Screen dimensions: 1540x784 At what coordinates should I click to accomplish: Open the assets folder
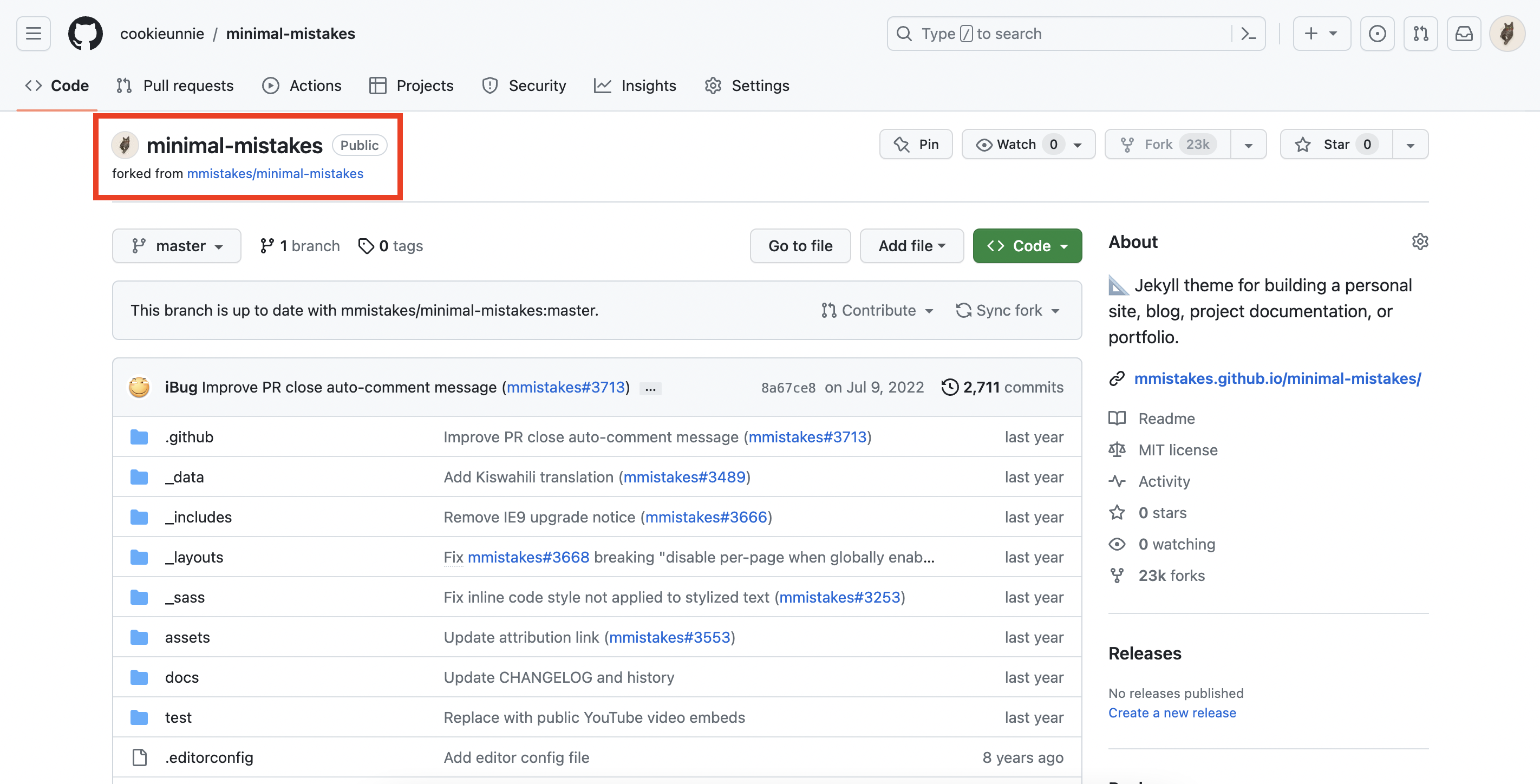(187, 637)
